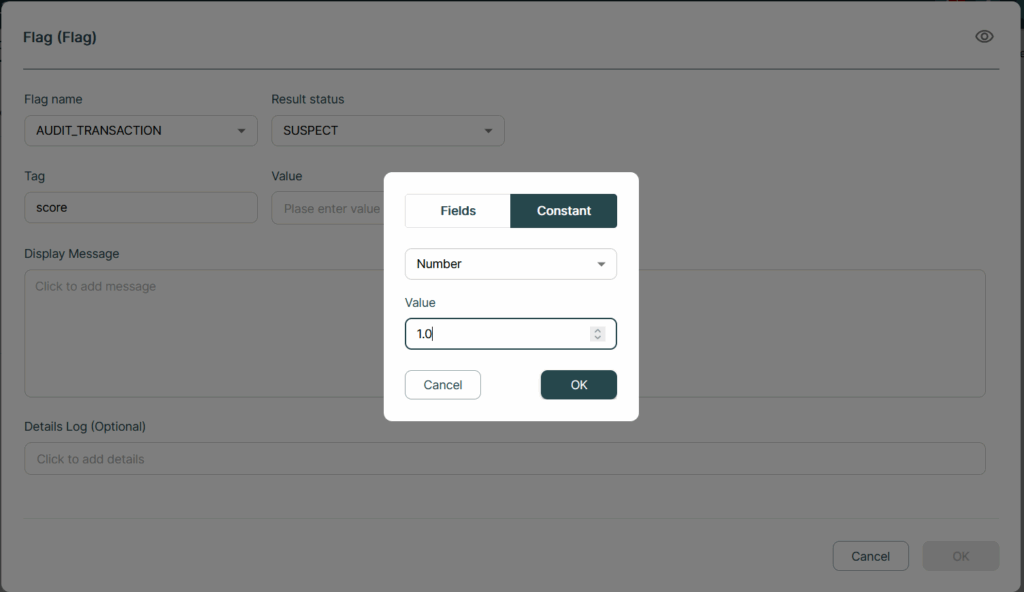Confirm with the popup OK button
Viewport: 1024px width, 592px height.
point(579,385)
